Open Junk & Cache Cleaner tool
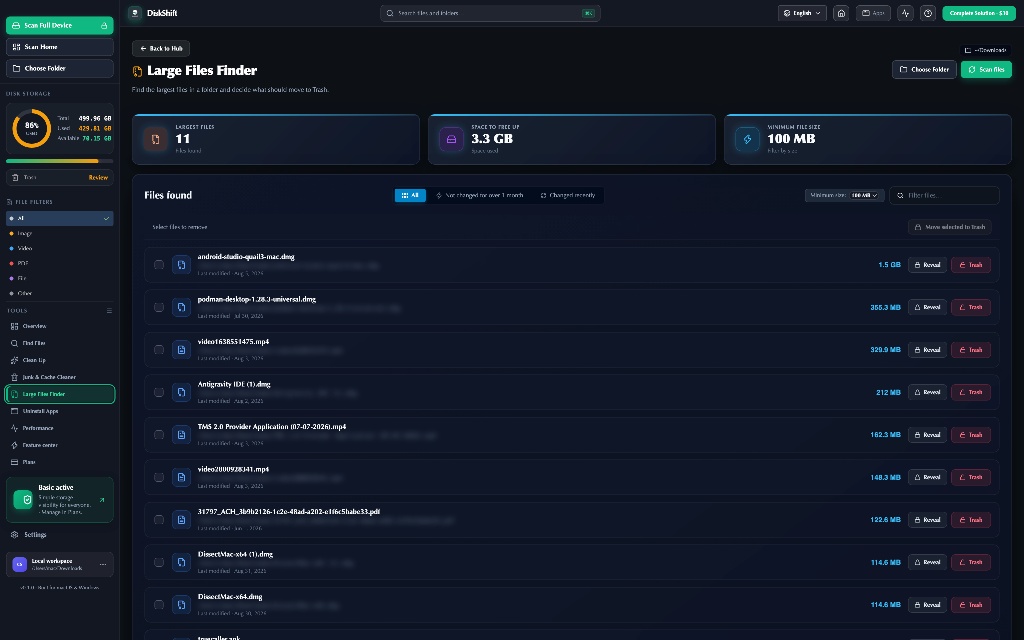Image resolution: width=1024 pixels, height=640 pixels. 59,377
